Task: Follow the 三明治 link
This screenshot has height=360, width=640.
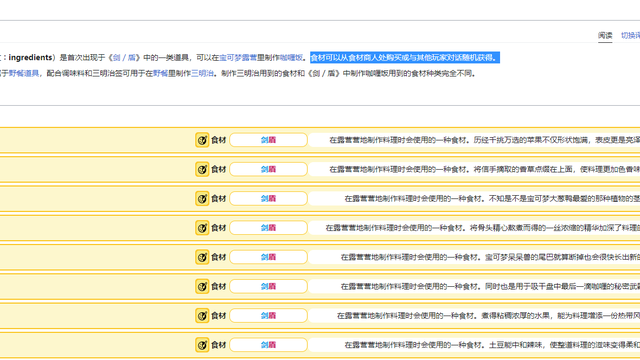Action: point(202,73)
